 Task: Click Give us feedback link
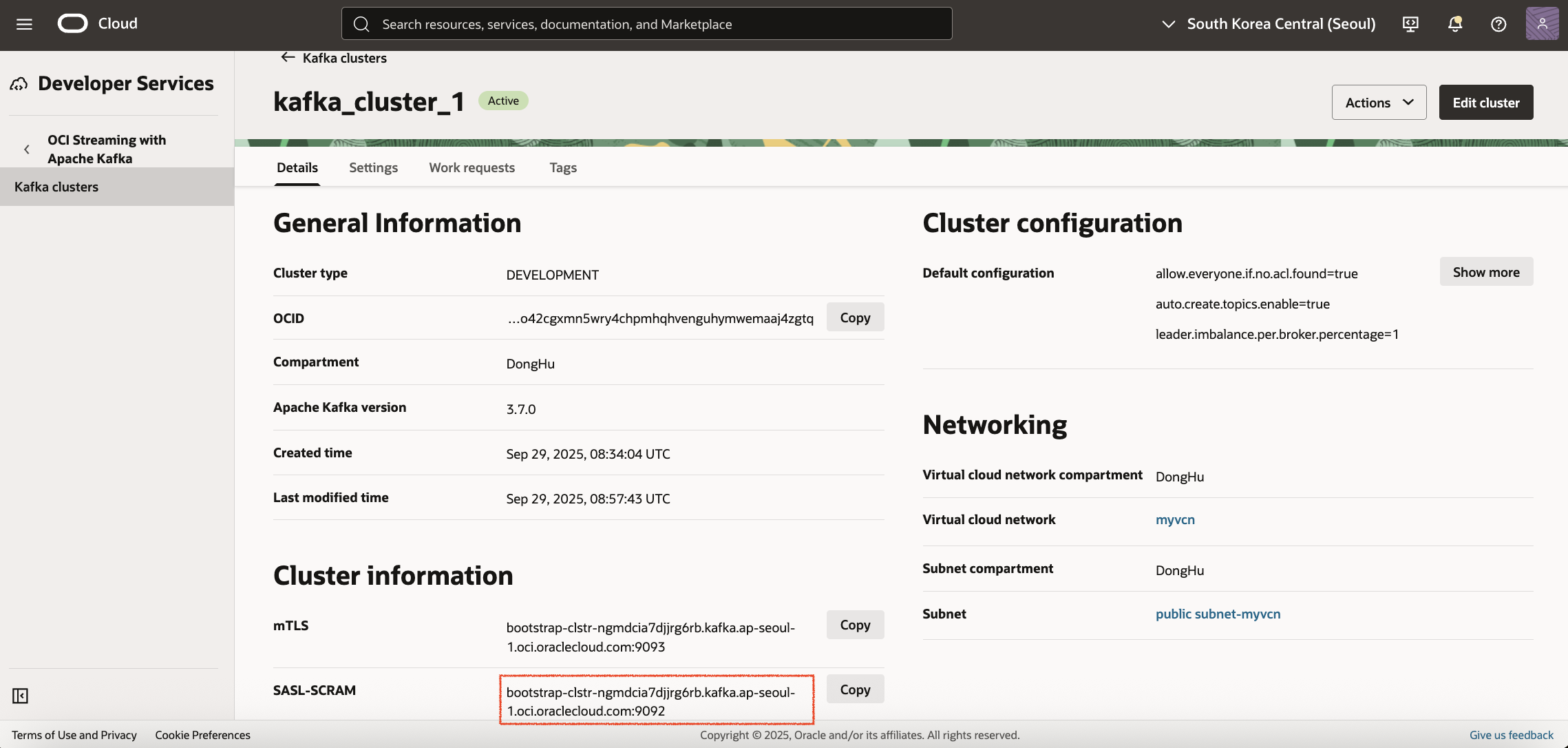tap(1511, 735)
